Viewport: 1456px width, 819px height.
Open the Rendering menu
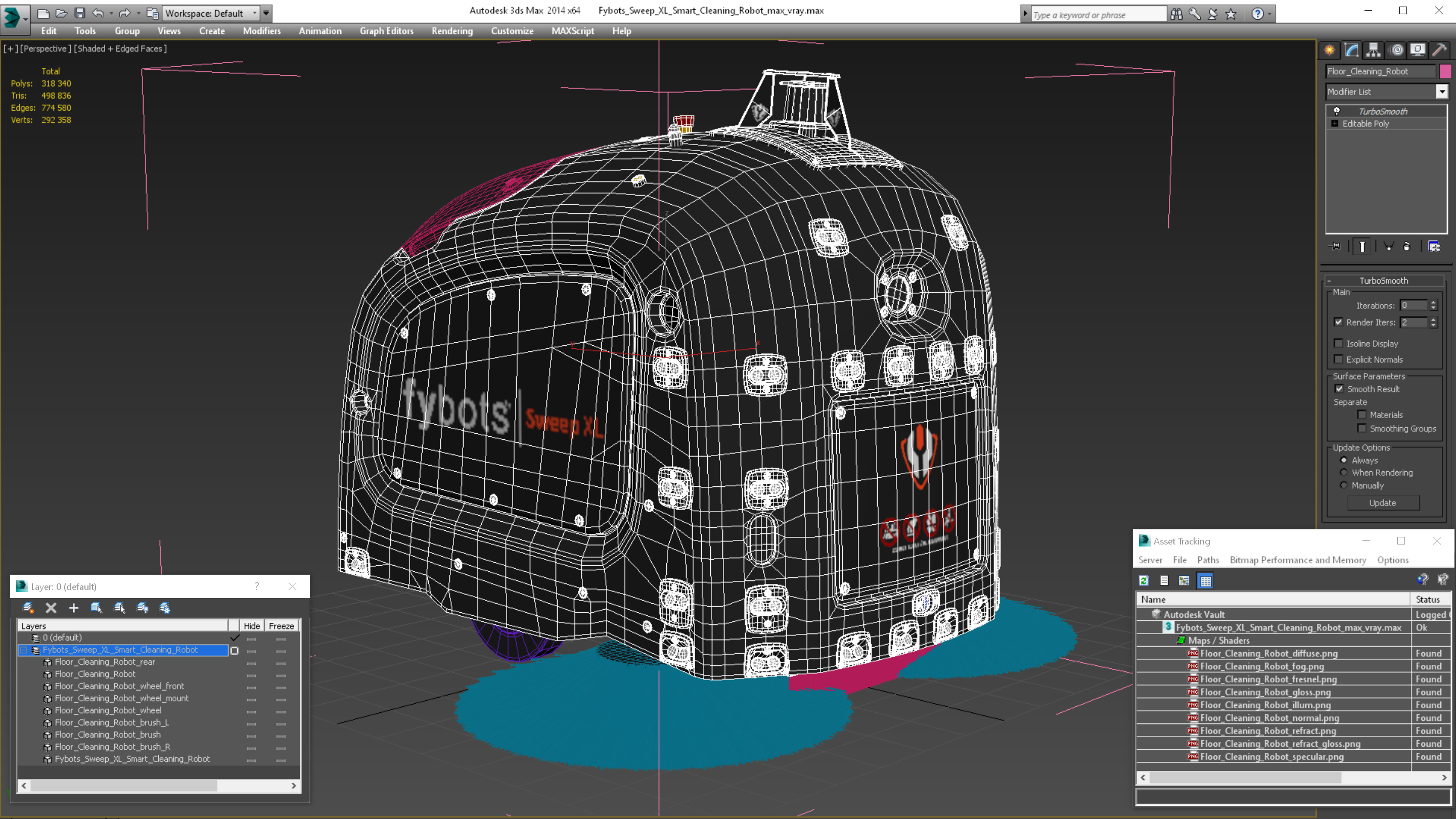(x=452, y=31)
